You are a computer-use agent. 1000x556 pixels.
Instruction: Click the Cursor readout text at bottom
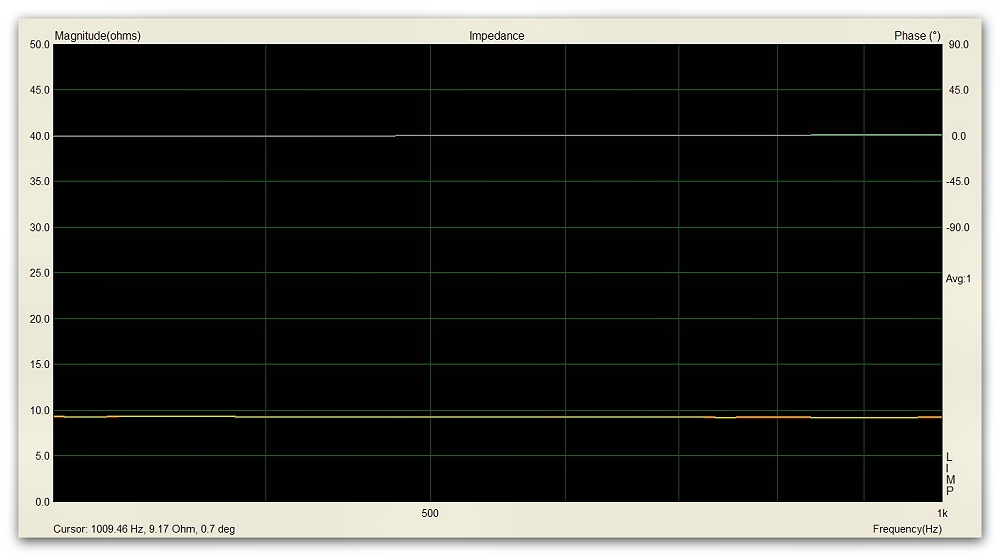tap(144, 529)
